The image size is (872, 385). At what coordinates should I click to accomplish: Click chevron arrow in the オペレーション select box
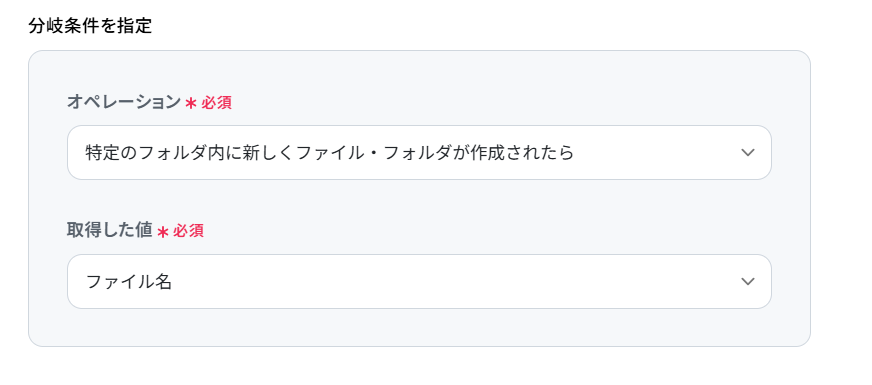(748, 152)
